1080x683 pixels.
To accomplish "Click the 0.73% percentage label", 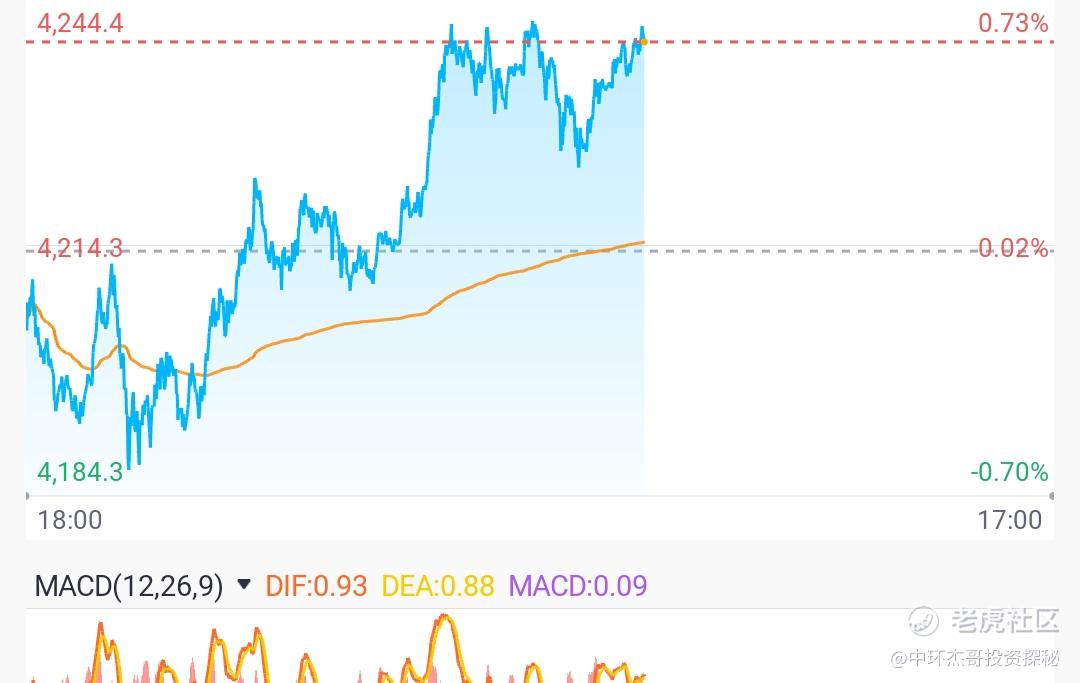I will 1013,23.
